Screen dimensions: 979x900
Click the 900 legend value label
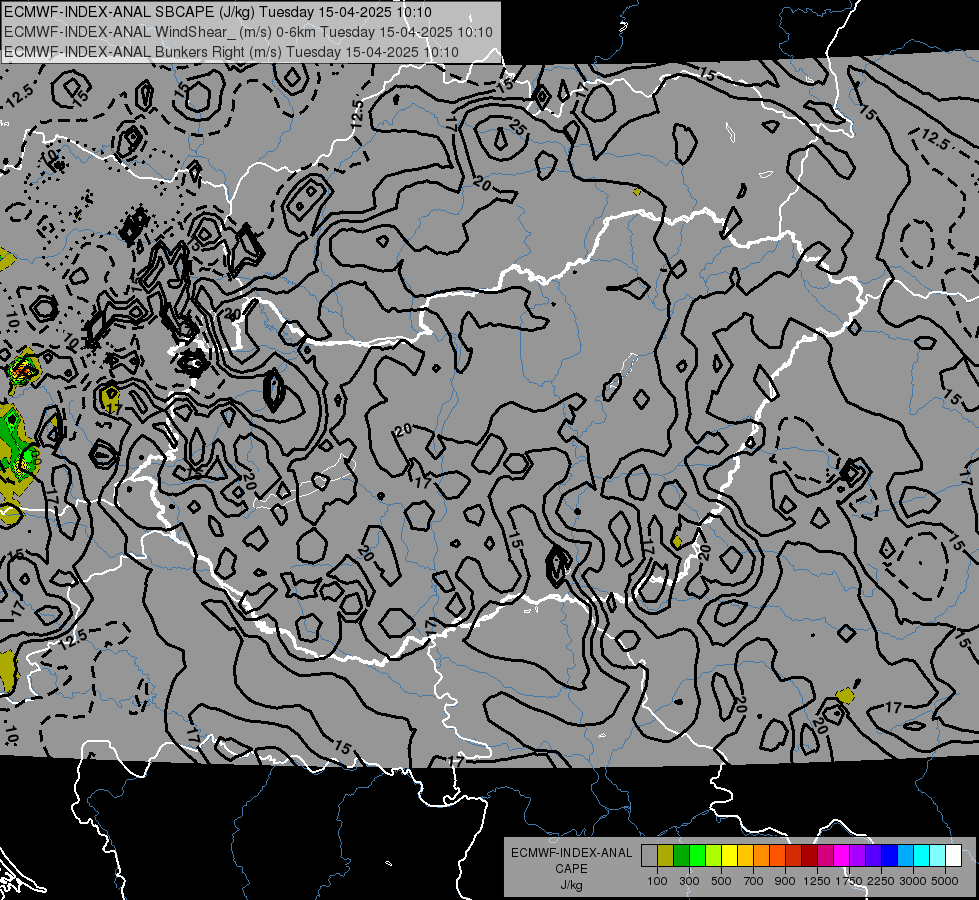pos(785,881)
